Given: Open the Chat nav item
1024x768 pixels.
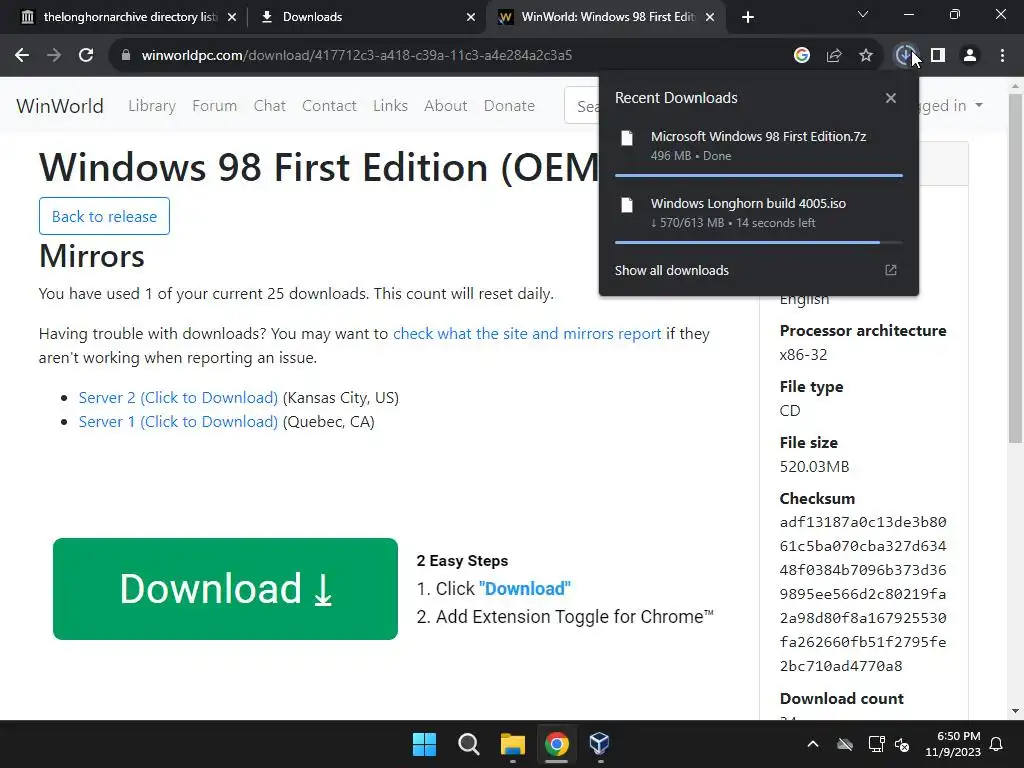Looking at the screenshot, I should coord(270,106).
